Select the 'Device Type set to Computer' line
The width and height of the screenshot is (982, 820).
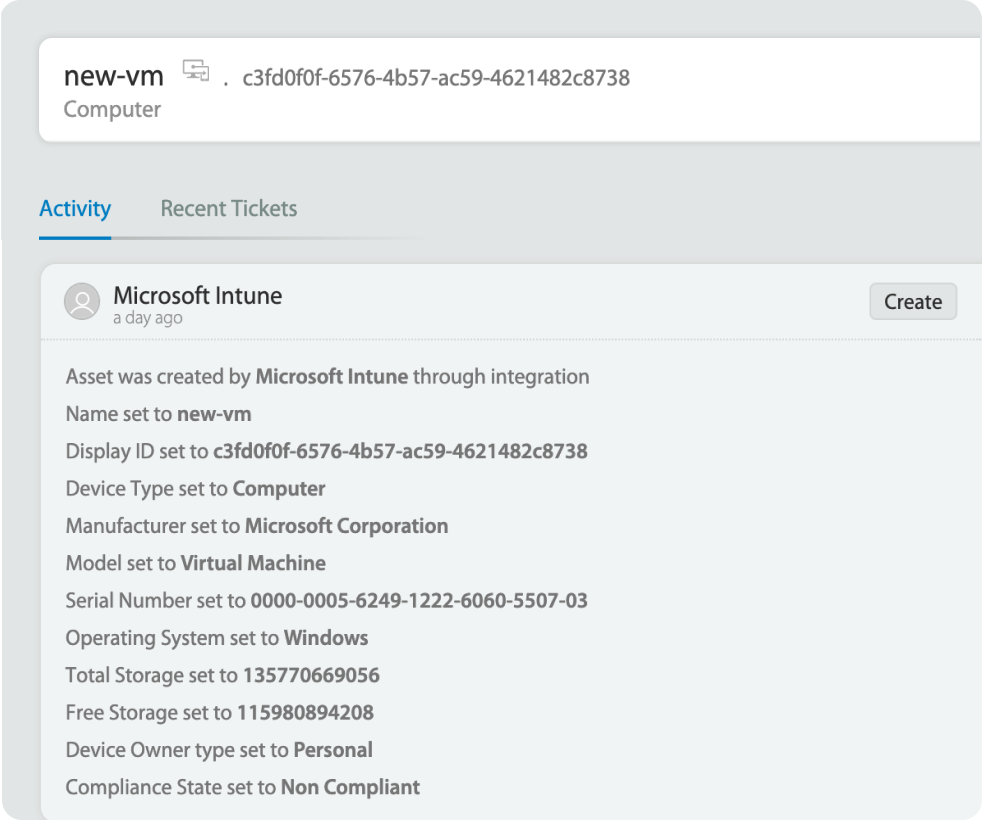point(195,489)
